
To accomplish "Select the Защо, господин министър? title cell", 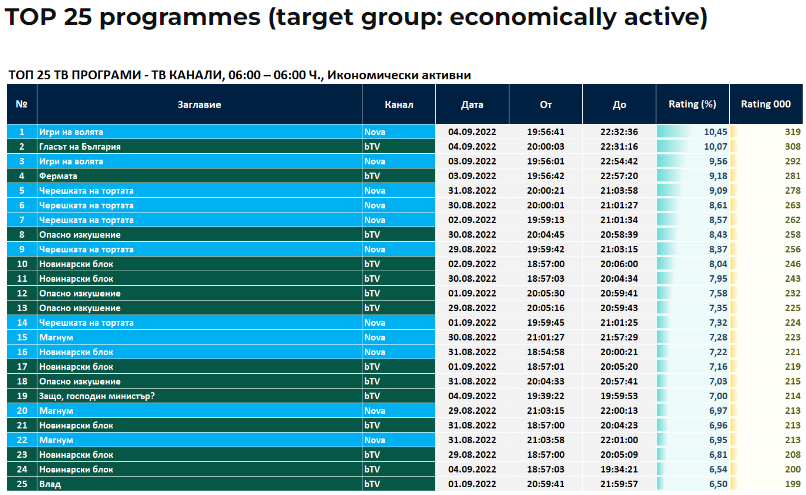I will point(95,396).
